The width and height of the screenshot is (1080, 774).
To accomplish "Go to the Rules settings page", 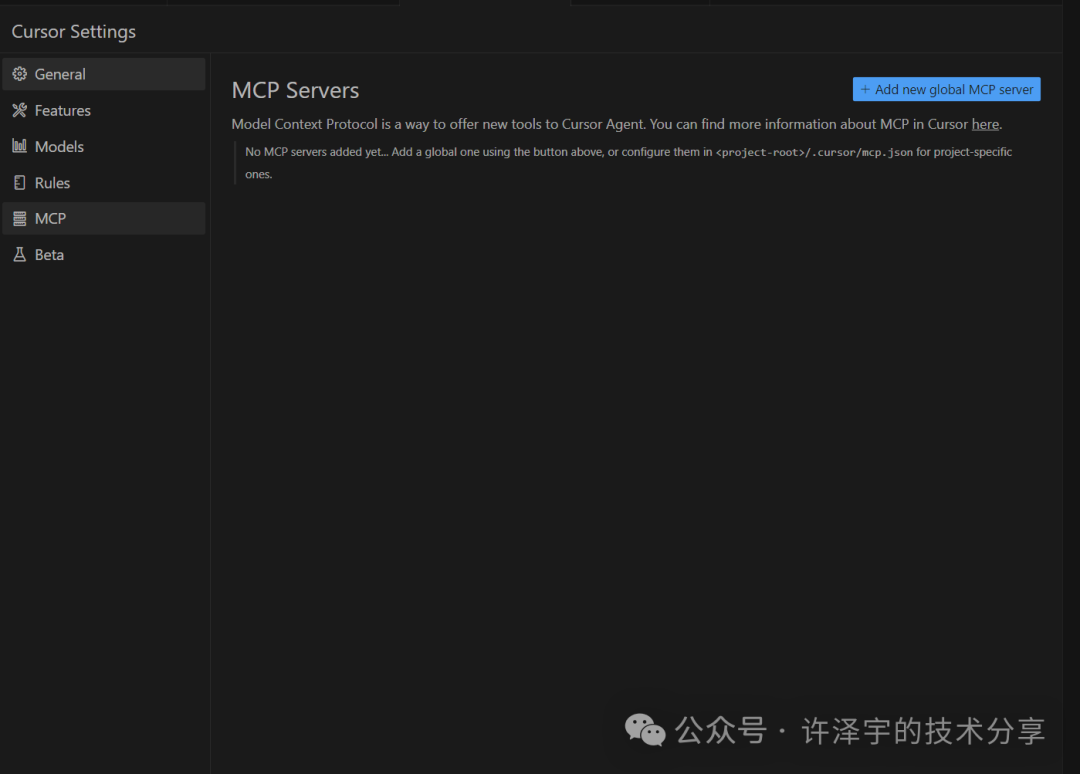I will pos(52,183).
